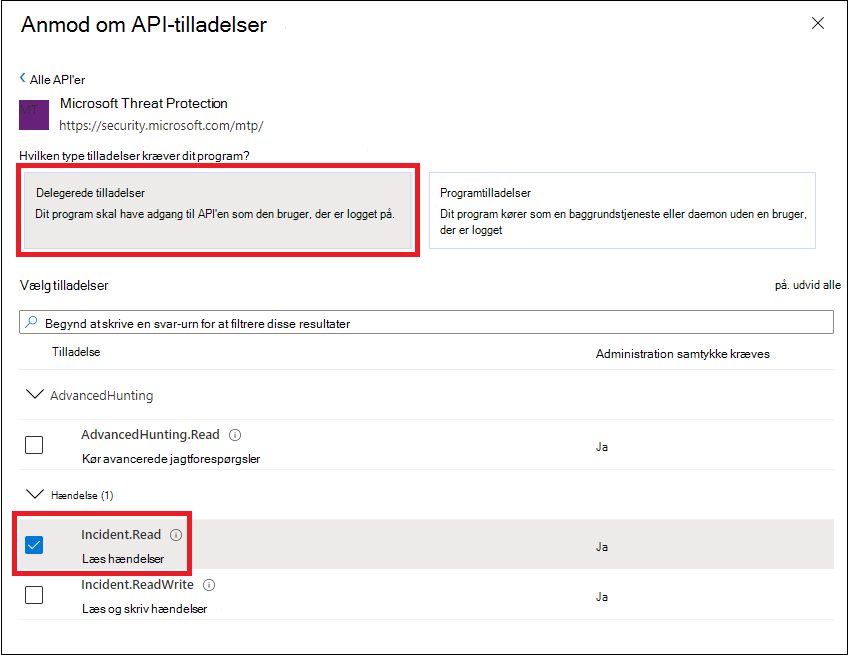The image size is (848, 655).
Task: Click the Hændelse (1) group label
Action: click(82, 495)
